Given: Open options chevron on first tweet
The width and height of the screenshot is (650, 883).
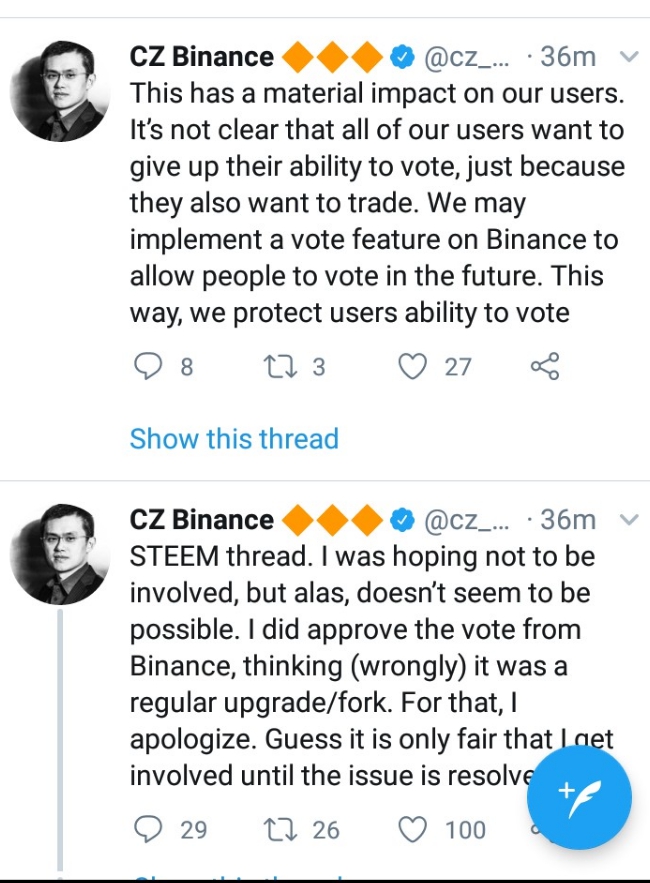Looking at the screenshot, I should pyautogui.click(x=629, y=56).
